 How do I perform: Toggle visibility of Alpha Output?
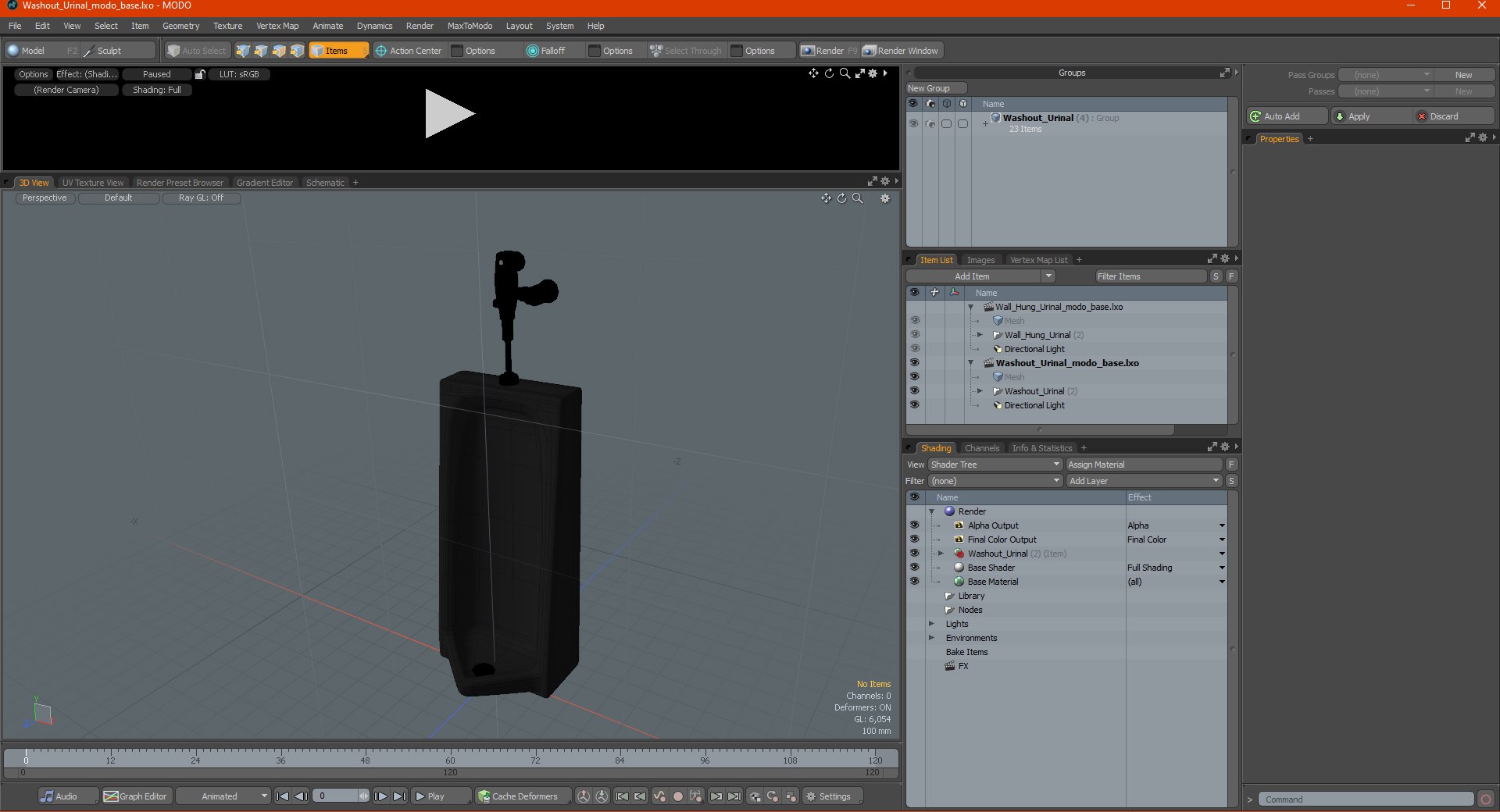[x=914, y=525]
